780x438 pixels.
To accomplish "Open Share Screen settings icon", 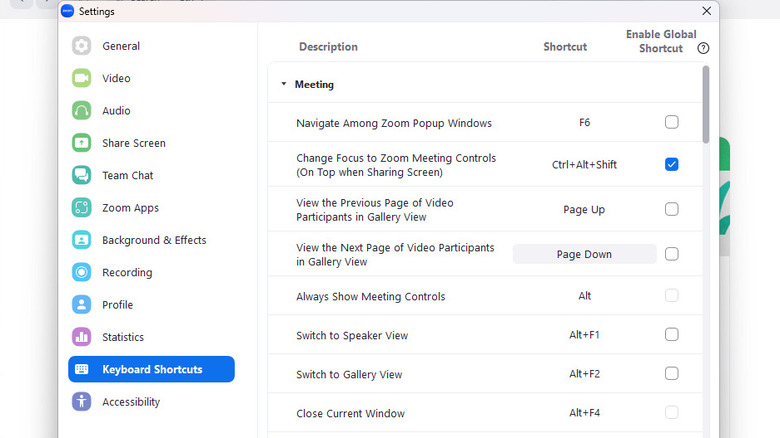I will coord(82,143).
